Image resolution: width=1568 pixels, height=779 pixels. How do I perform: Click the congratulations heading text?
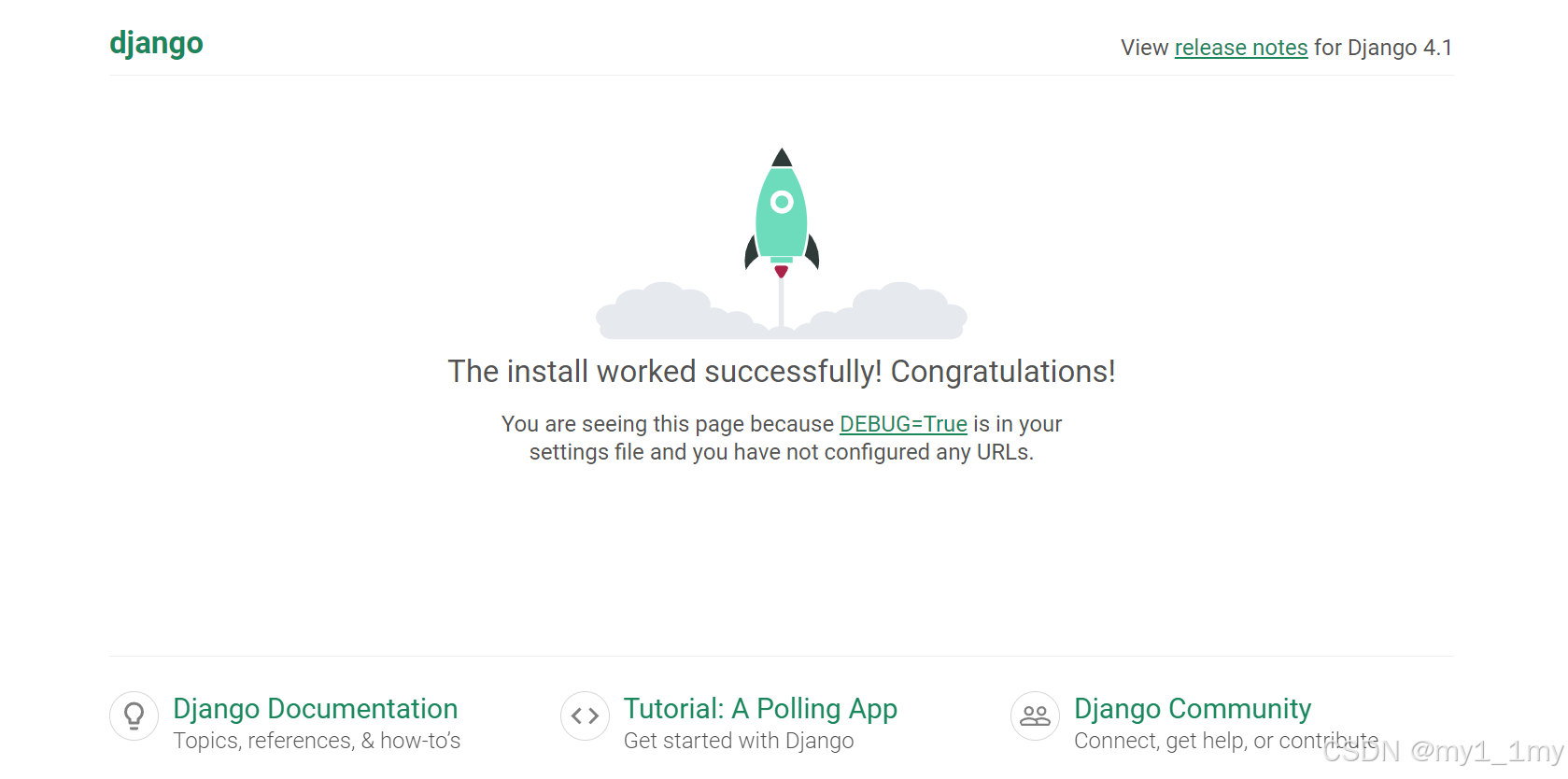[781, 371]
